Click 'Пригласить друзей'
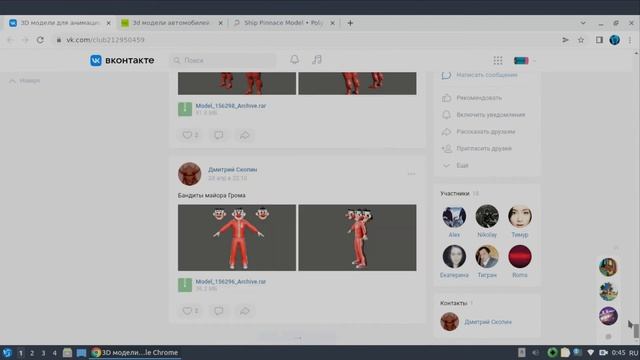Image resolution: width=640 pixels, height=360 pixels. pos(484,148)
